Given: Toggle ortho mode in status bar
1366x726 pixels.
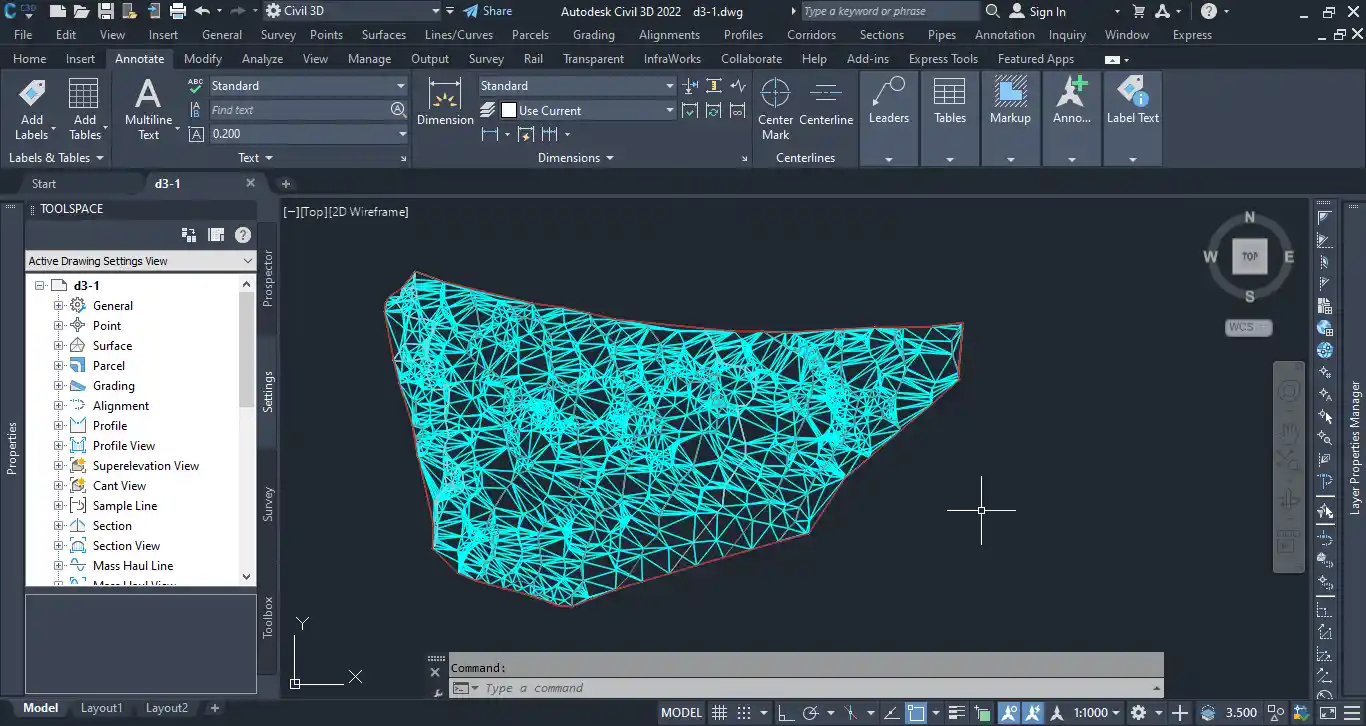Looking at the screenshot, I should [786, 713].
